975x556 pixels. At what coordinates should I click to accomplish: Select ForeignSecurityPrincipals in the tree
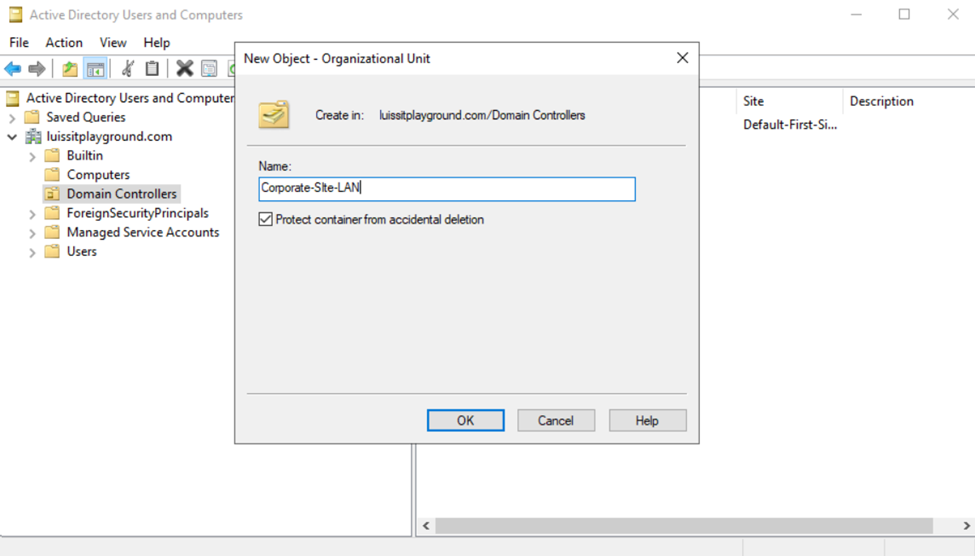pos(137,213)
